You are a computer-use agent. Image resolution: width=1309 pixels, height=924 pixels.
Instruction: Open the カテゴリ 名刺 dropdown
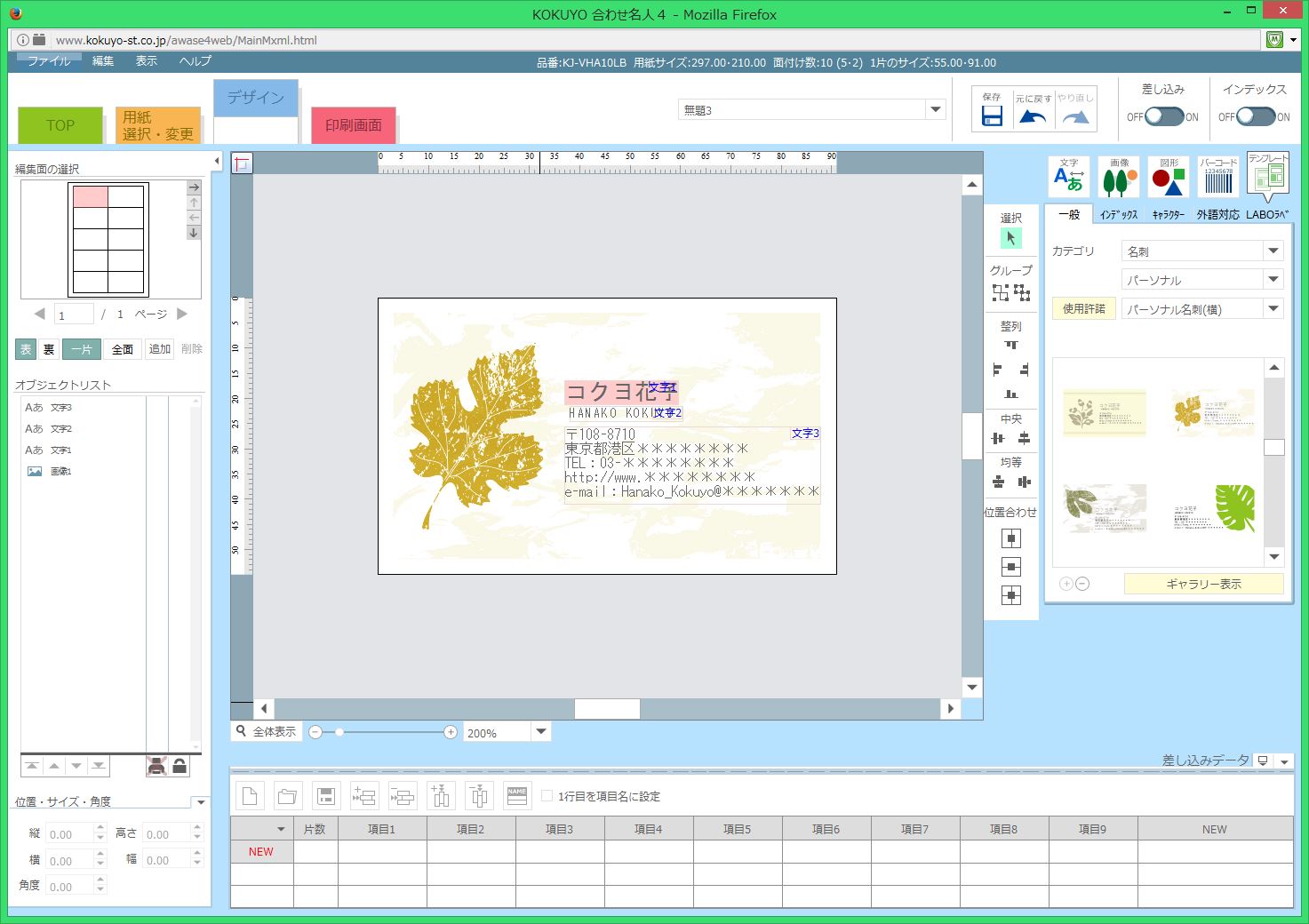1273,251
